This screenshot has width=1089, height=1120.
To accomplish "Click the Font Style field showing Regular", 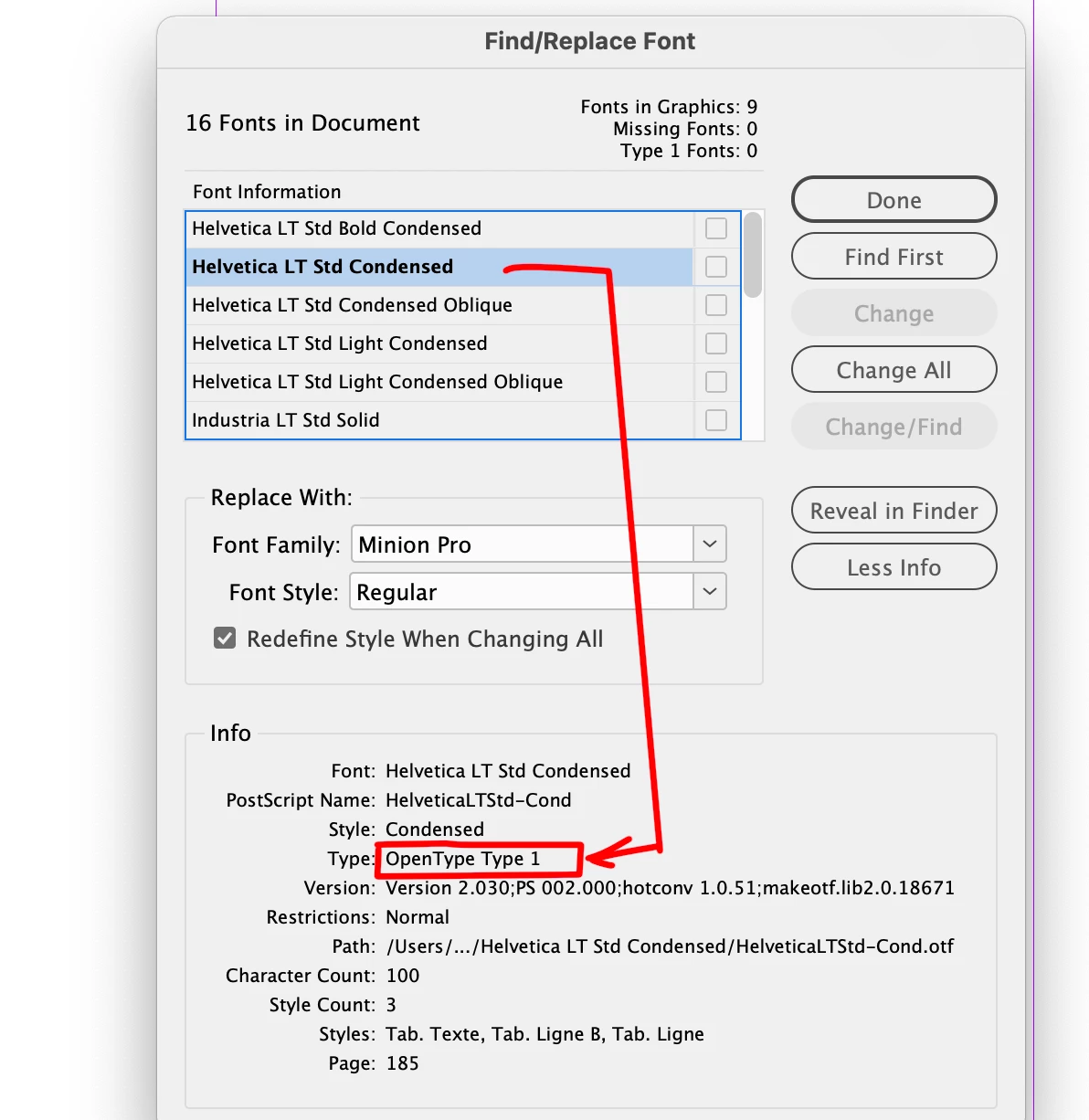I will pyautogui.click(x=523, y=592).
